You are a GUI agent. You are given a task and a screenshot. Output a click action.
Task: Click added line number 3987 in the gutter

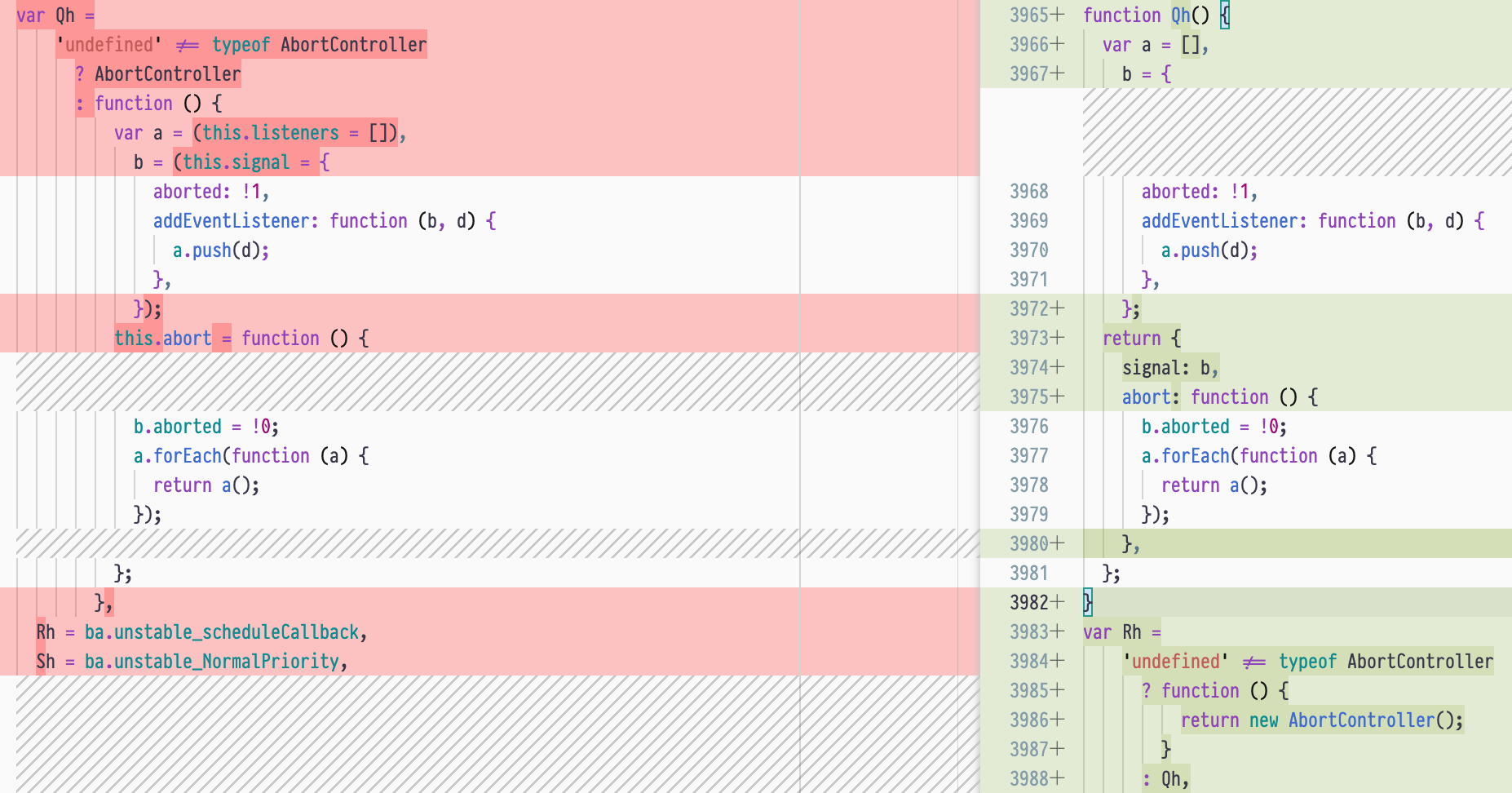pos(1029,750)
